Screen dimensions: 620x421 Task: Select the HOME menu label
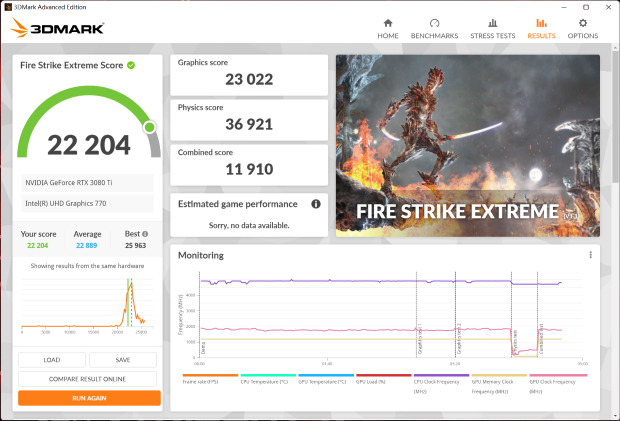[388, 36]
